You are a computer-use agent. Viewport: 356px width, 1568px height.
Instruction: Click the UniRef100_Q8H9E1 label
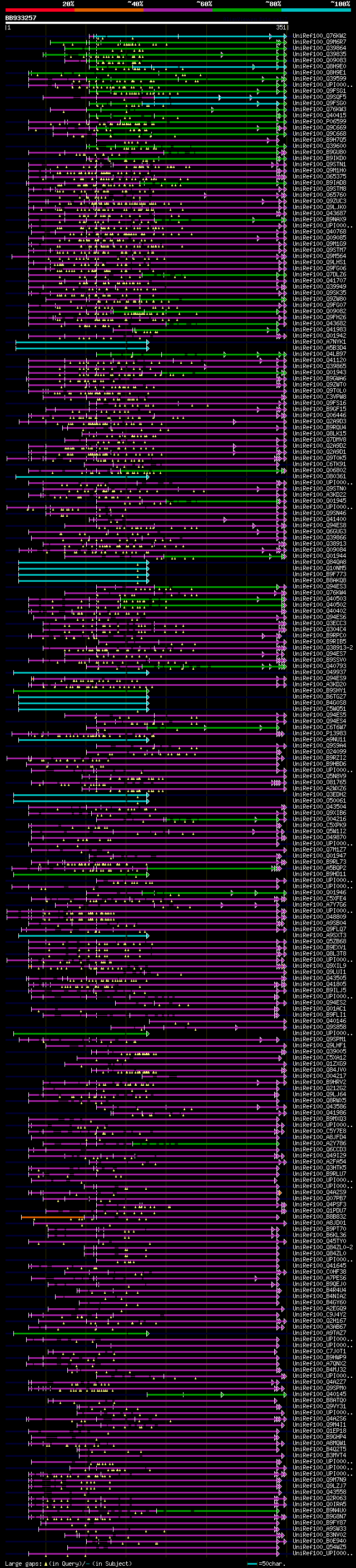tap(319, 72)
